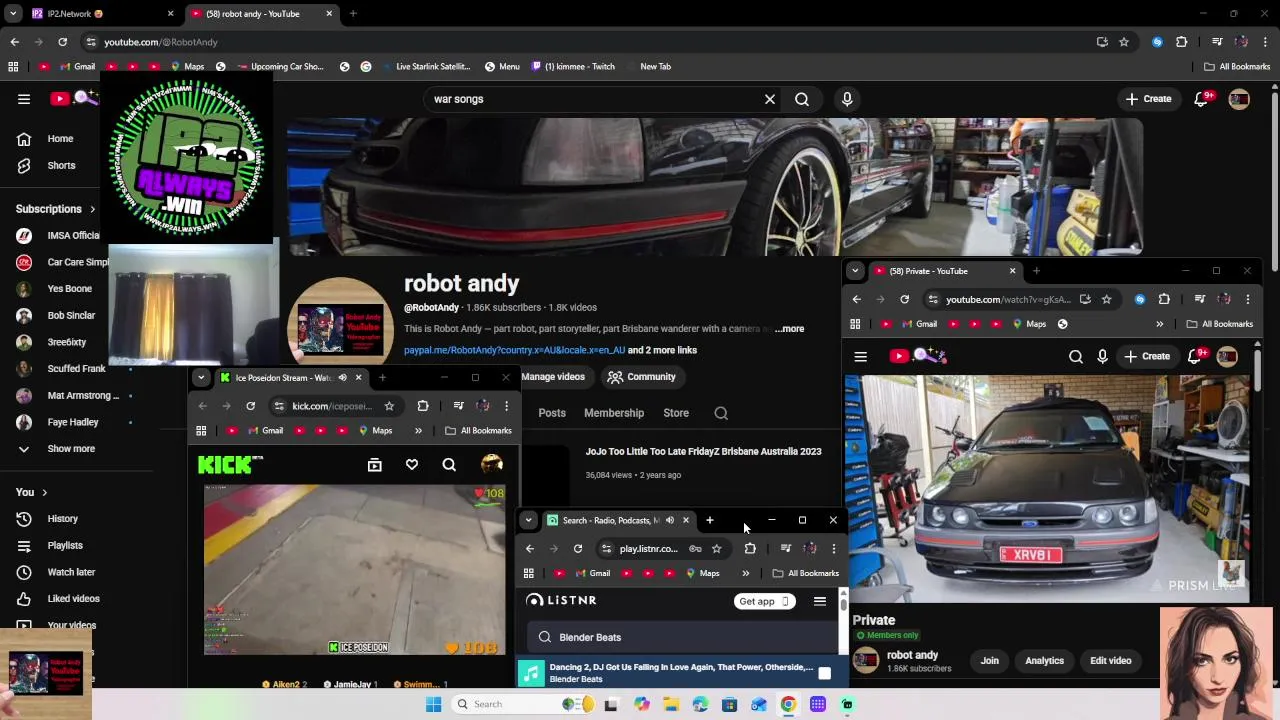The image size is (1280, 720).
Task: Click Manage videos button
Action: (x=553, y=377)
